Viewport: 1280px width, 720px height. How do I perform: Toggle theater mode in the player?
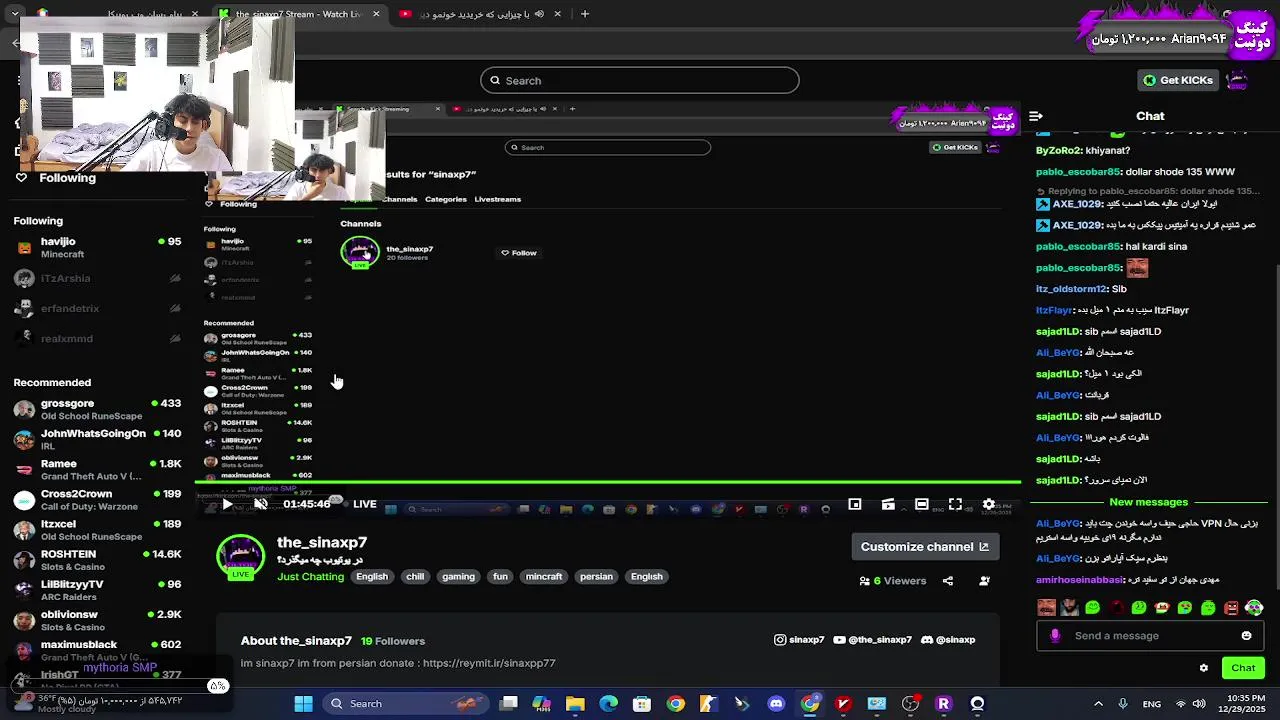point(921,504)
